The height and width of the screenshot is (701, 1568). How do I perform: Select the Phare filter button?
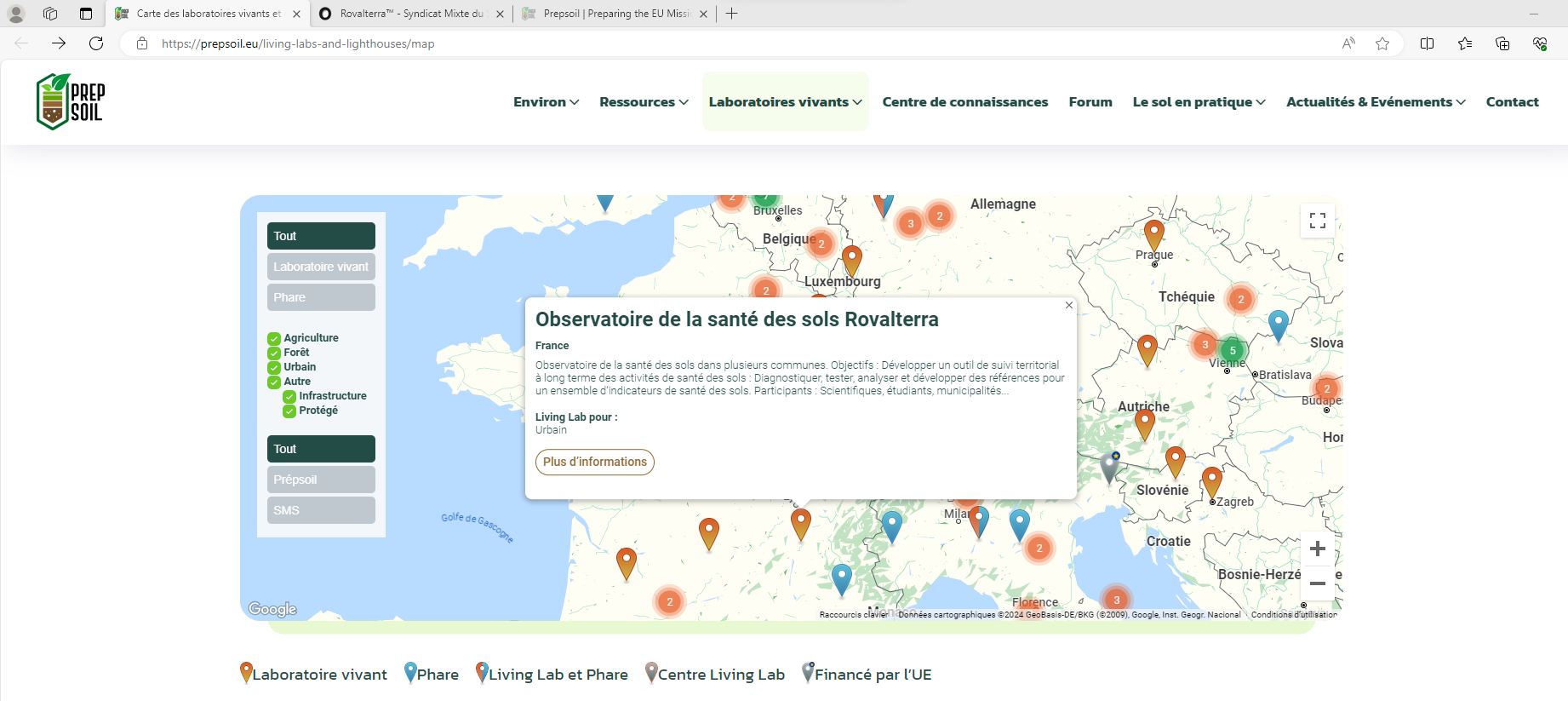click(x=321, y=297)
